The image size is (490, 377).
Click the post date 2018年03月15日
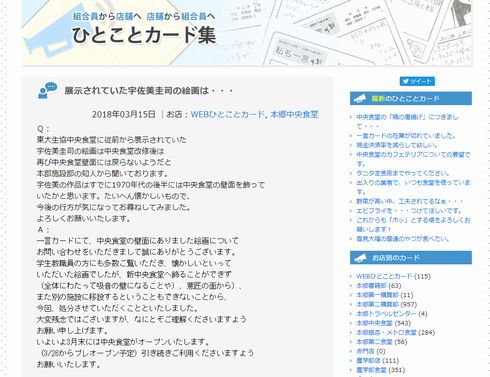[x=124, y=114]
